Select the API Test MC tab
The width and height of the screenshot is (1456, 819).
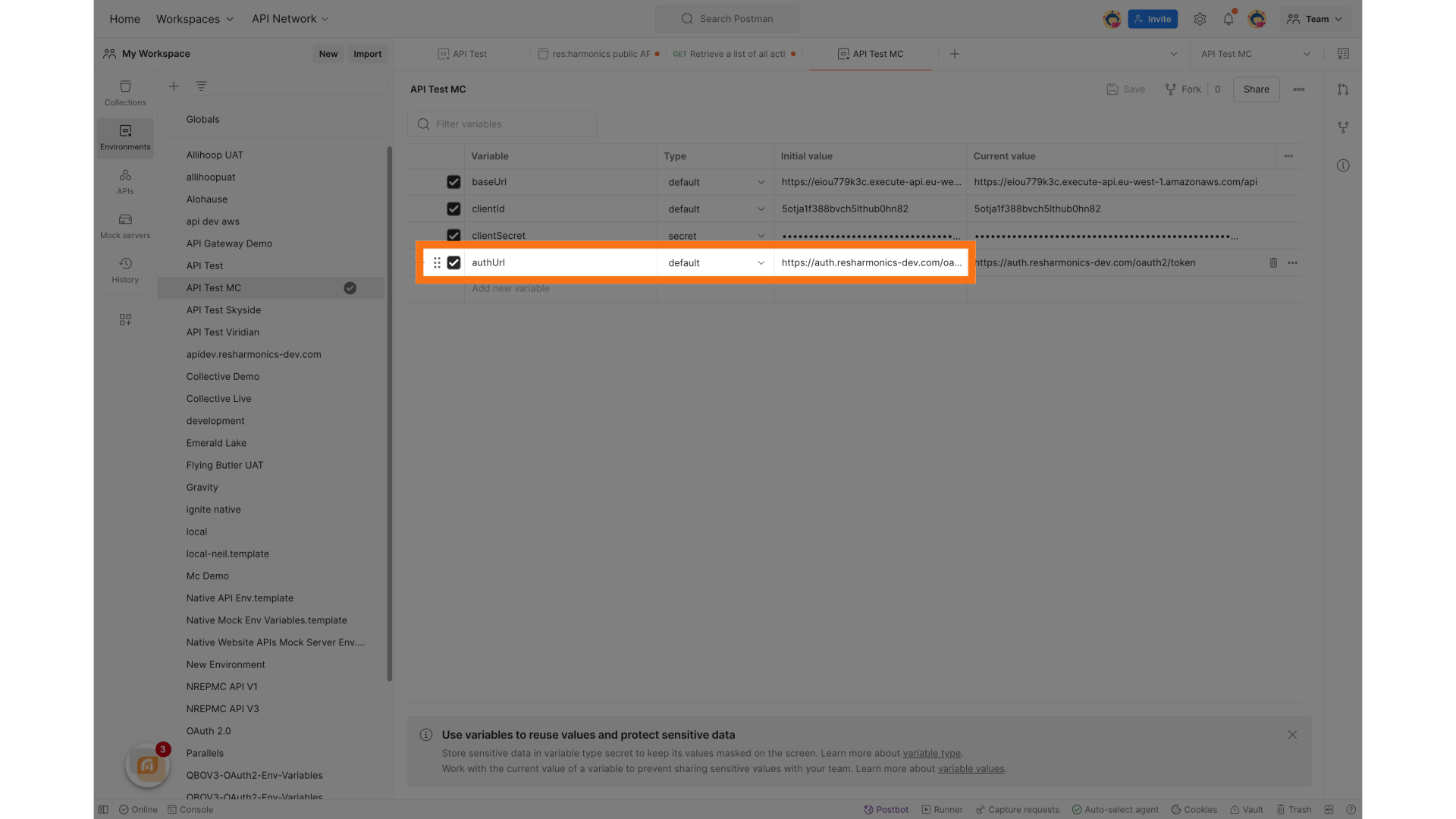pos(871,54)
